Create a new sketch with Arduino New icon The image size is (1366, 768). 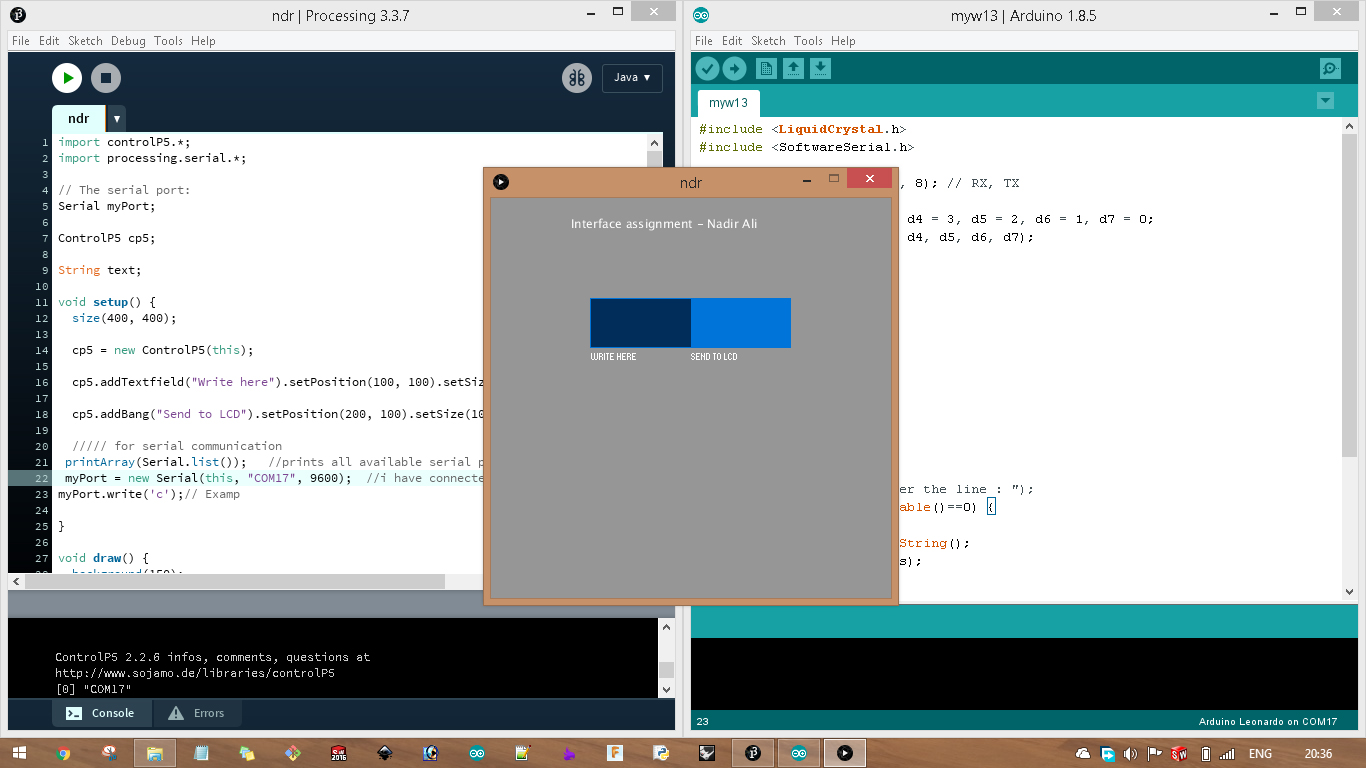click(766, 68)
